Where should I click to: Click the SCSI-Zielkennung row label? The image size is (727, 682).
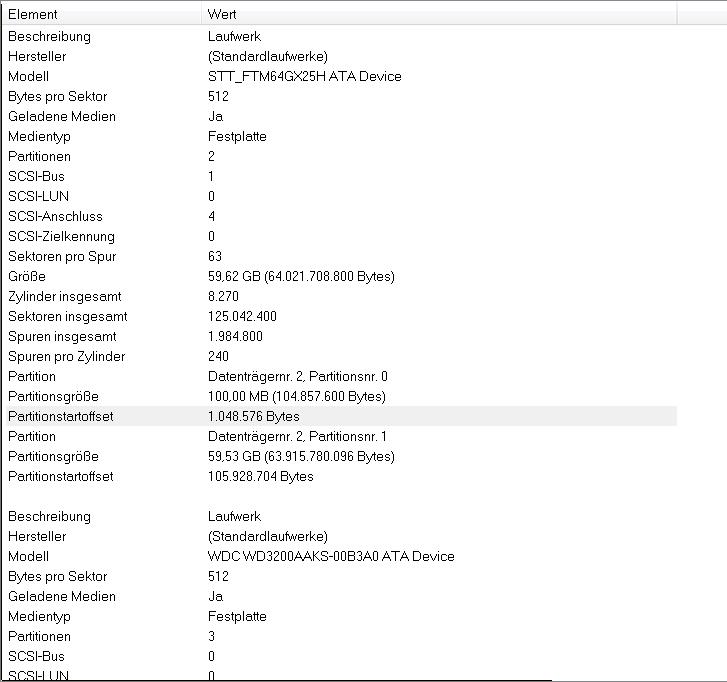pyautogui.click(x=61, y=236)
